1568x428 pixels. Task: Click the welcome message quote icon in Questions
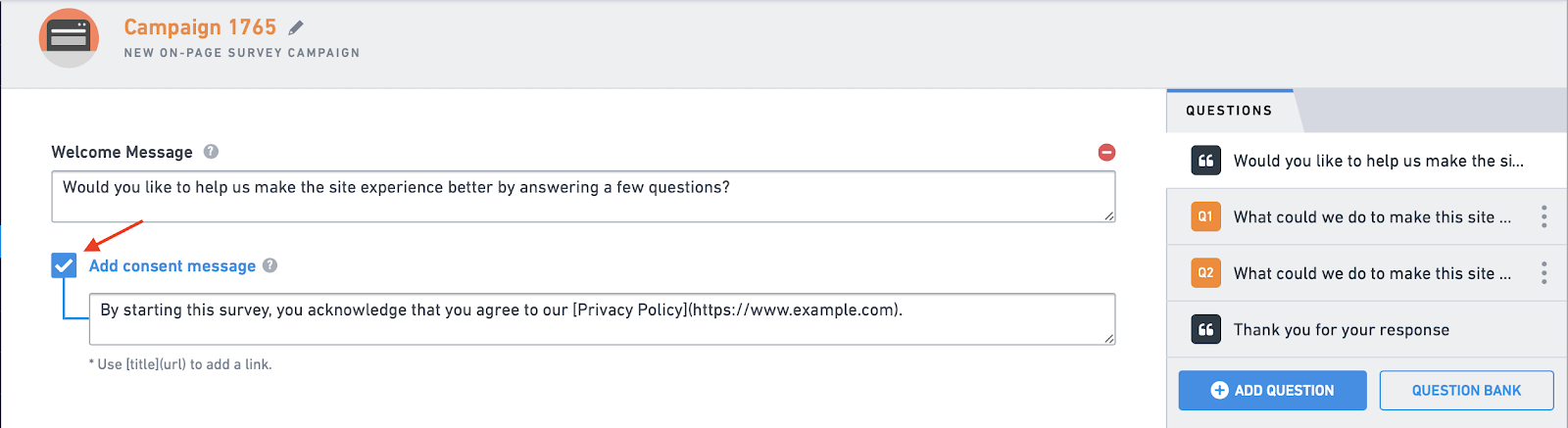pos(1205,161)
